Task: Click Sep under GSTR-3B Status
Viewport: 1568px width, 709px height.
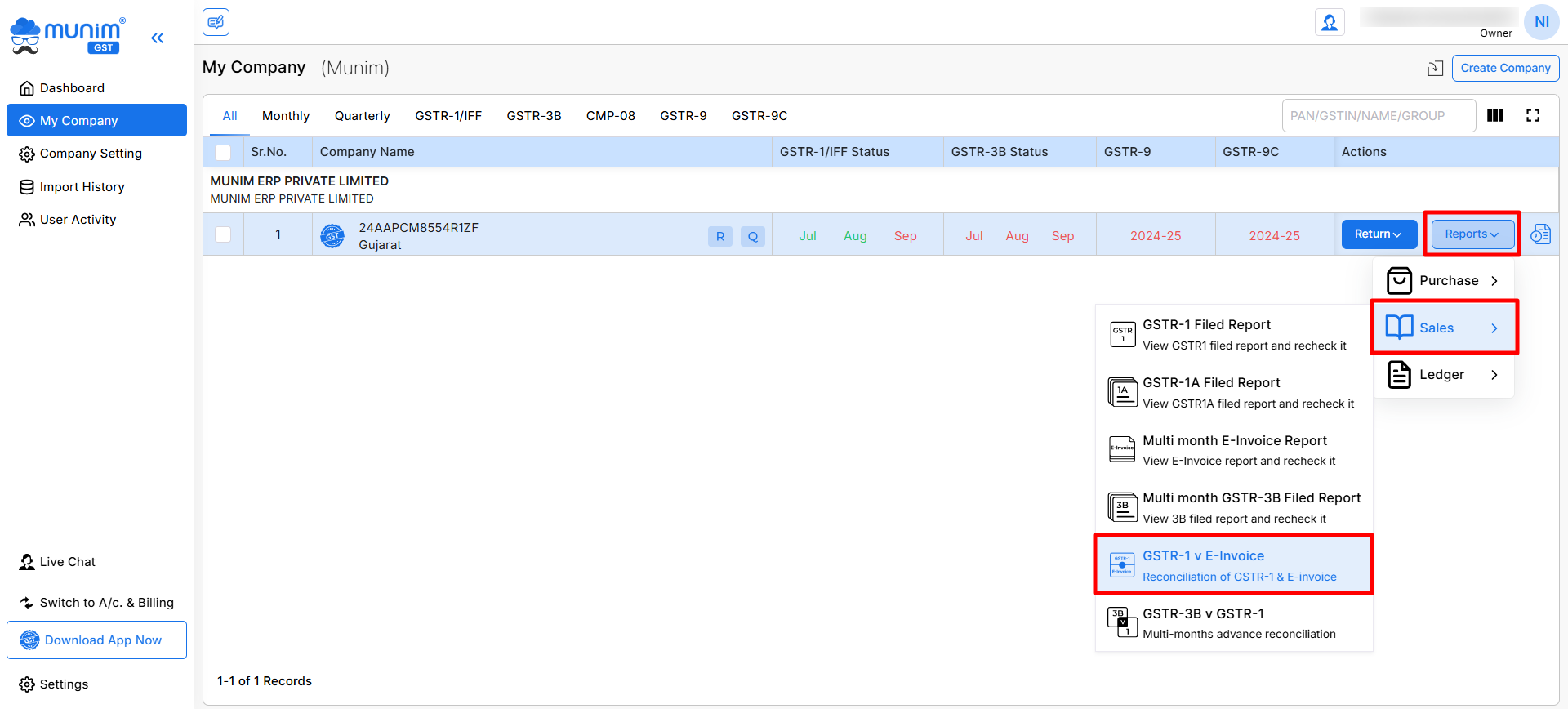Action: [1062, 236]
